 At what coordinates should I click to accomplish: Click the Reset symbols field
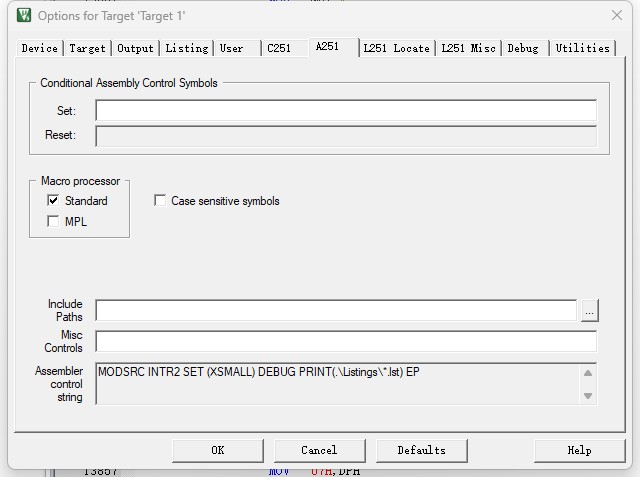[x=346, y=136]
